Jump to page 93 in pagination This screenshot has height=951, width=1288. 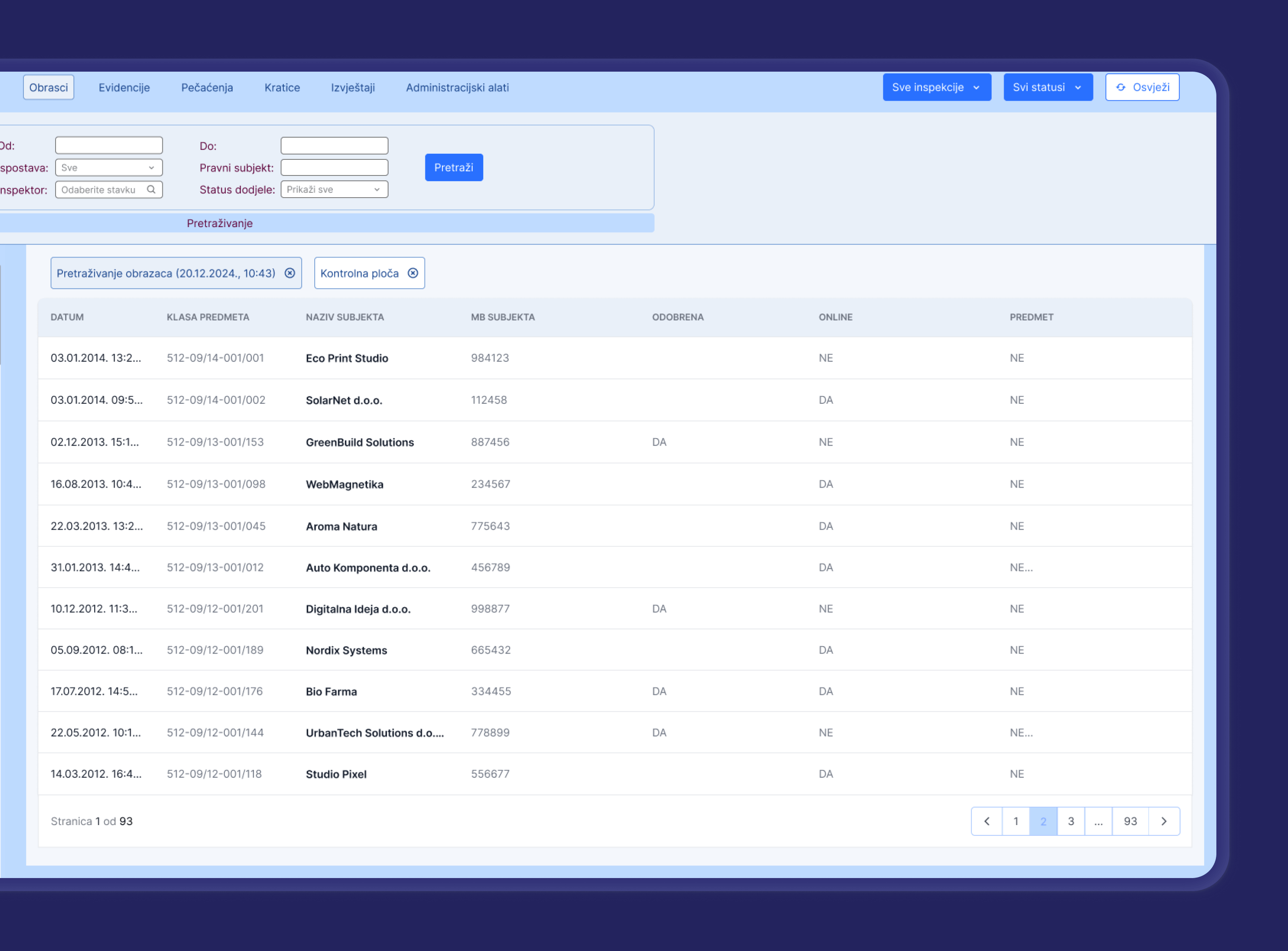tap(1130, 821)
